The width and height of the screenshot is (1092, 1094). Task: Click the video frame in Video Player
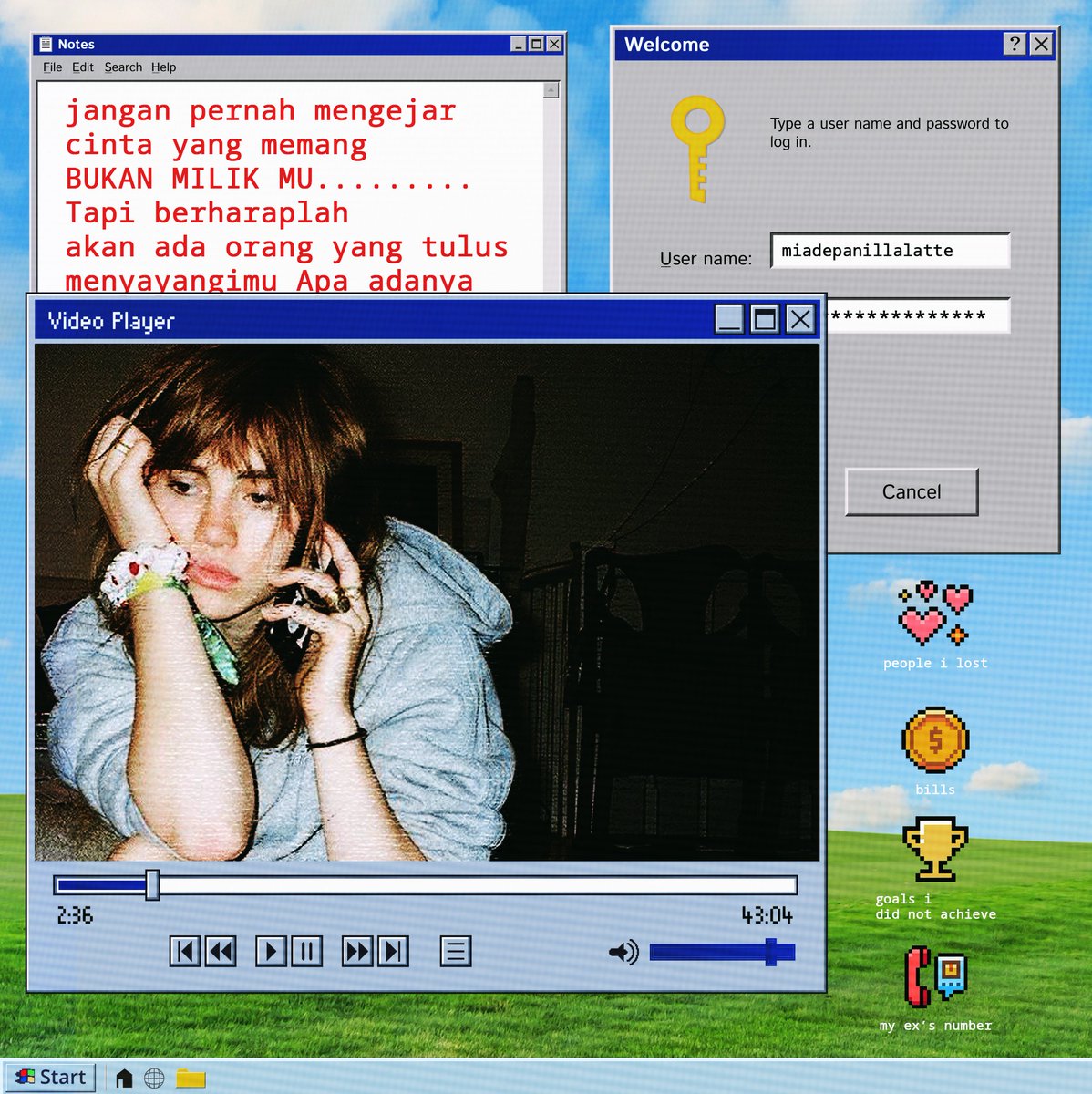coord(427,602)
